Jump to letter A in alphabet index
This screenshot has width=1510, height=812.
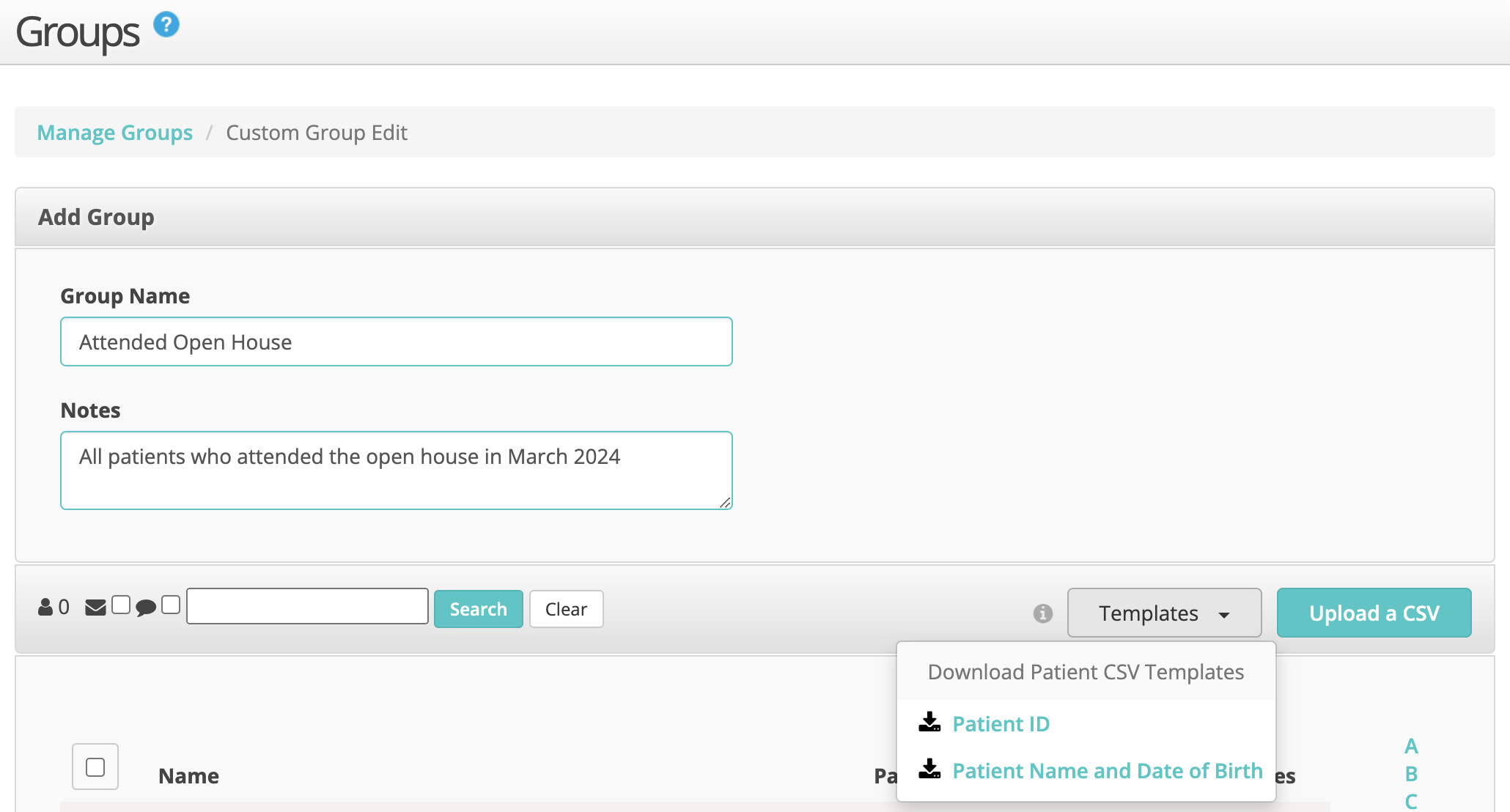(x=1411, y=746)
